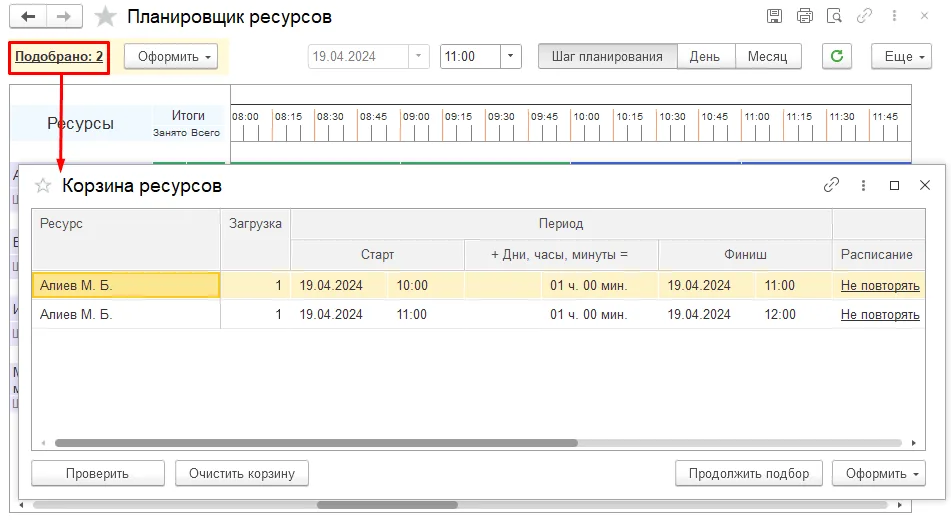The width and height of the screenshot is (951, 522).
Task: Click Не повторять link in 11:00 start row
Action: 880,315
